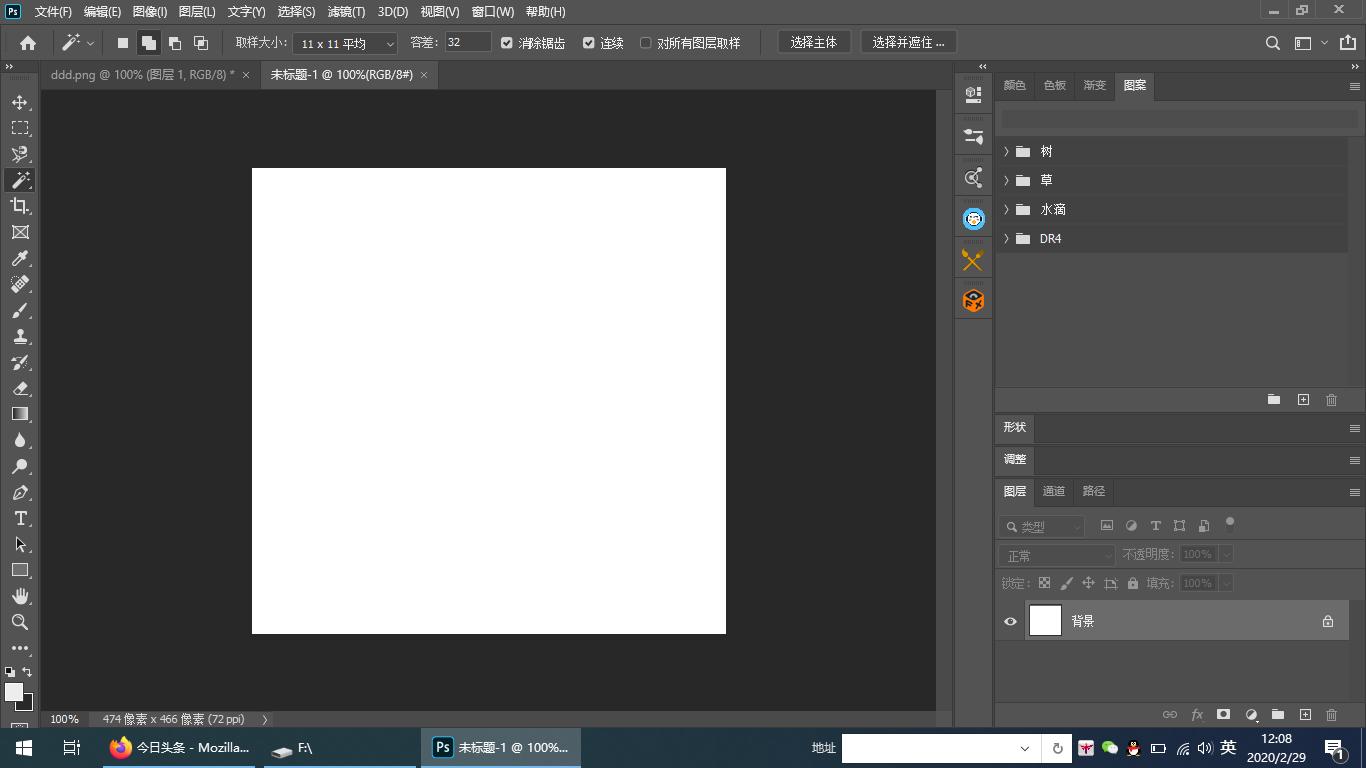Select the Horizontal Type tool
1366x768 pixels.
click(20, 518)
